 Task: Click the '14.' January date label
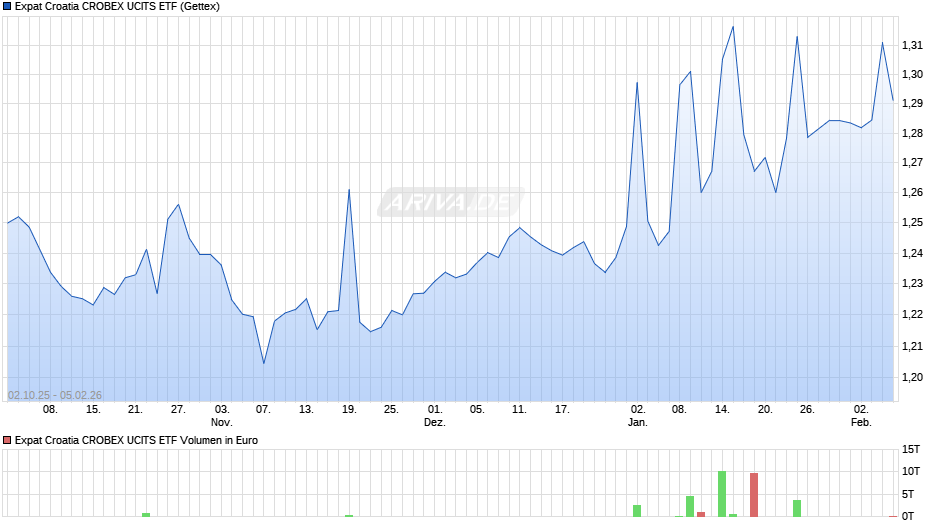click(x=722, y=410)
